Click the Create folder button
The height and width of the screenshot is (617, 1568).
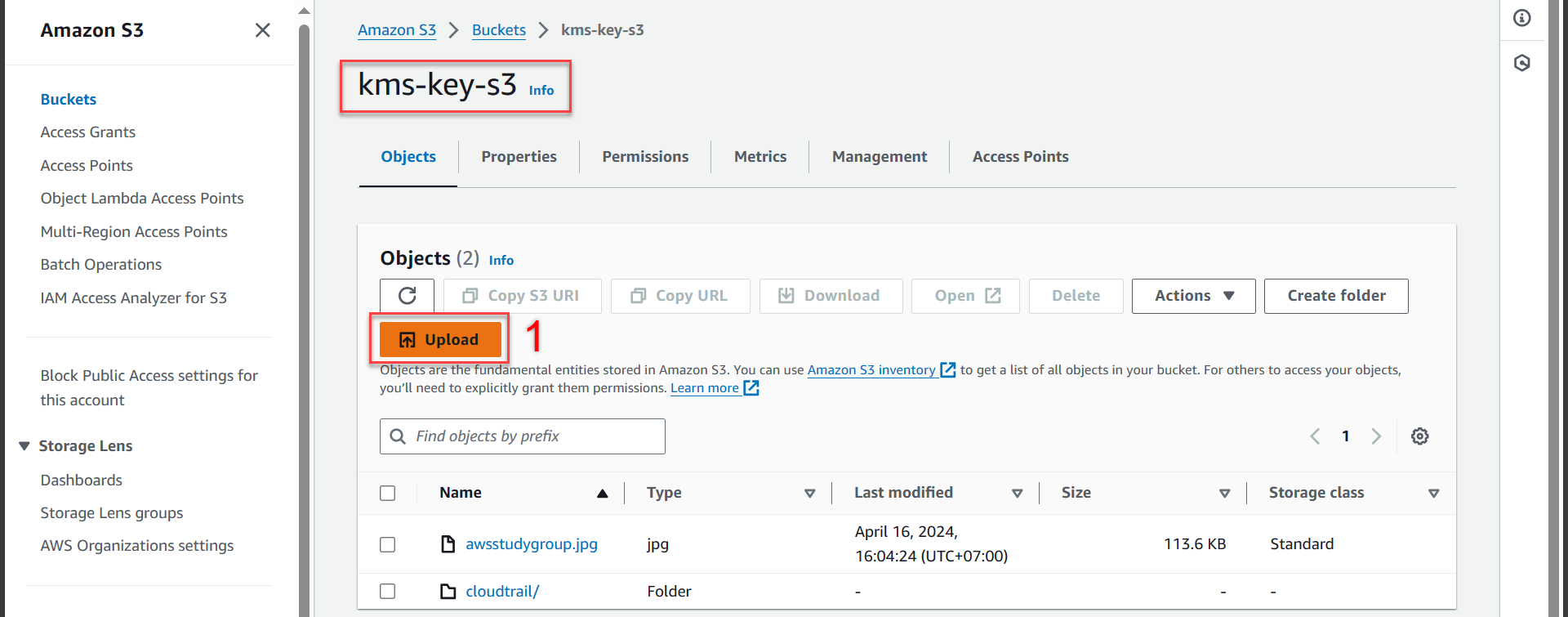click(x=1335, y=296)
